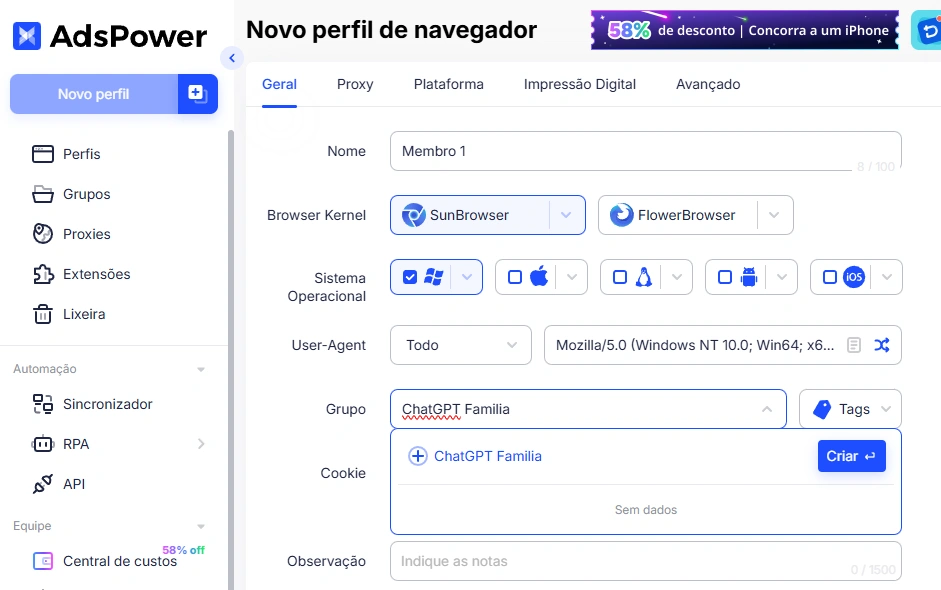Randomize the User-Agent with the shuffle icon
941x590 pixels.
pyautogui.click(x=881, y=344)
